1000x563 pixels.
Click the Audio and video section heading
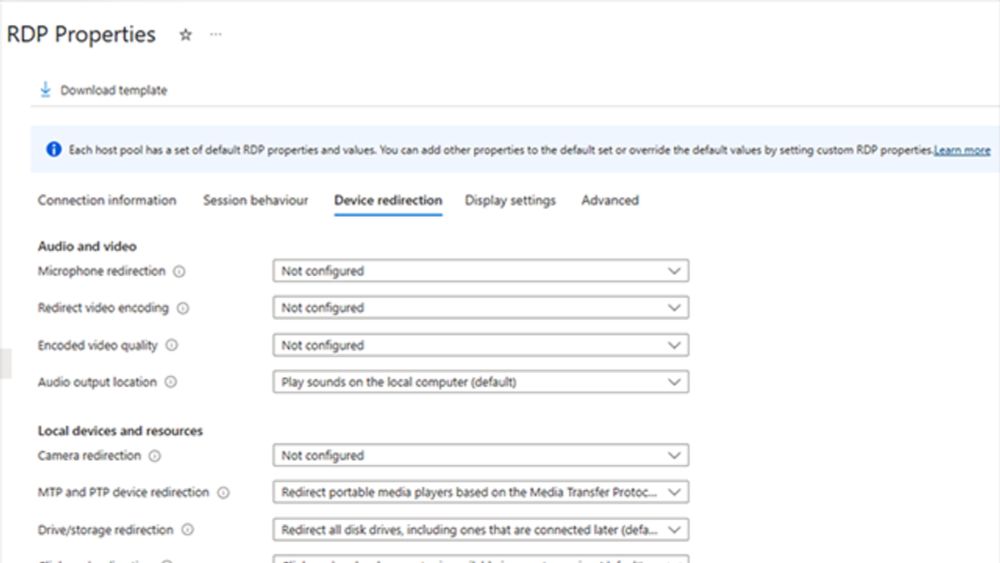pyautogui.click(x=87, y=246)
